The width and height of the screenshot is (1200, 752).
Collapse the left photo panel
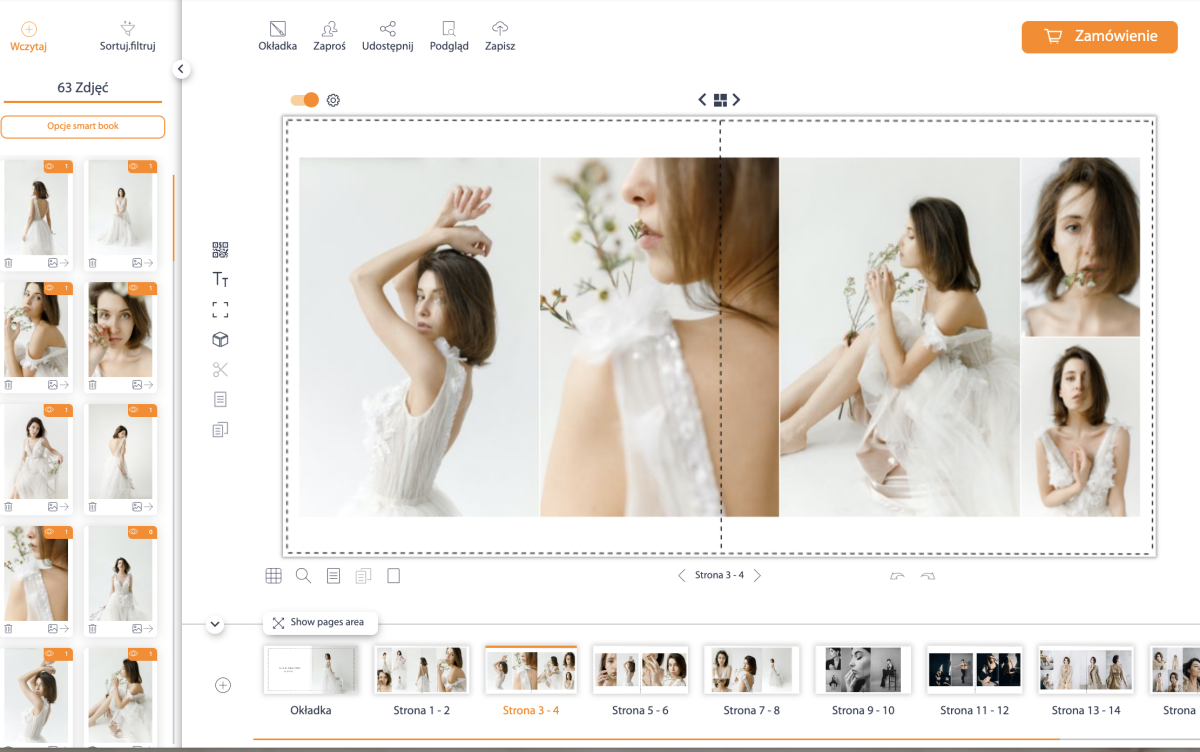(180, 69)
